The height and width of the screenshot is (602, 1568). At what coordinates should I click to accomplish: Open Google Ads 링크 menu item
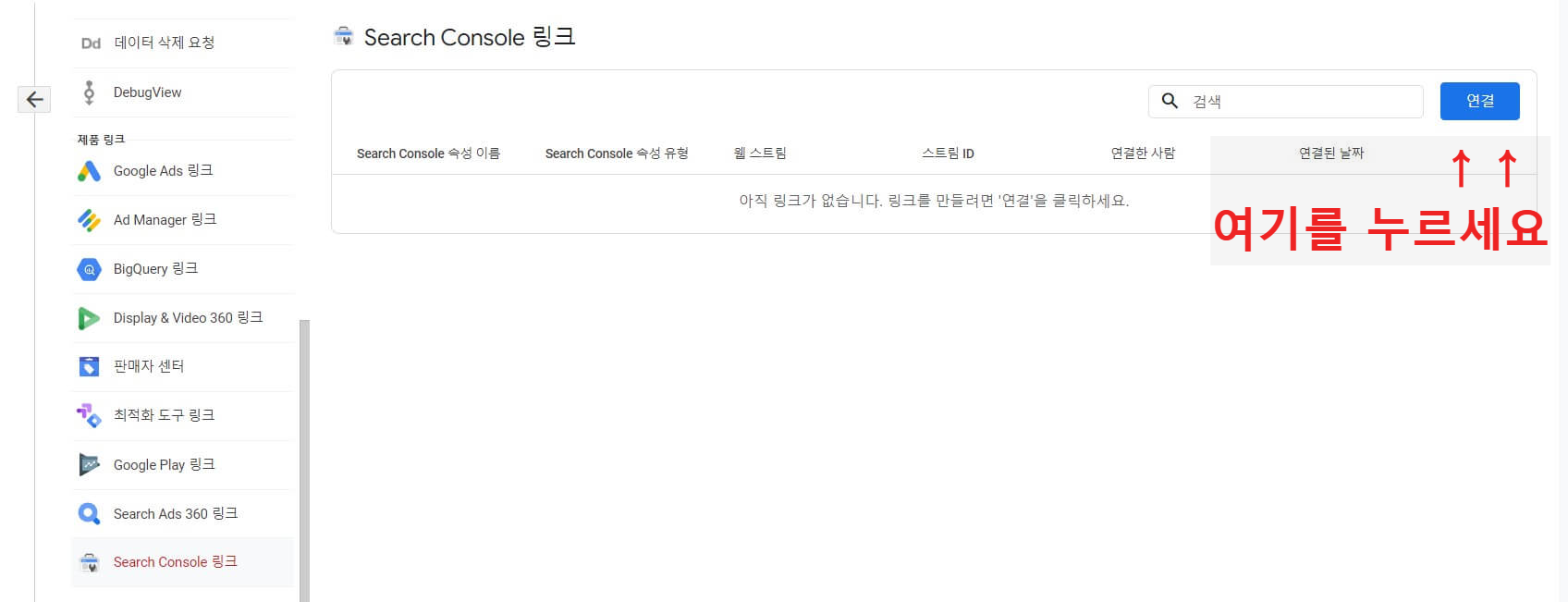(x=183, y=171)
